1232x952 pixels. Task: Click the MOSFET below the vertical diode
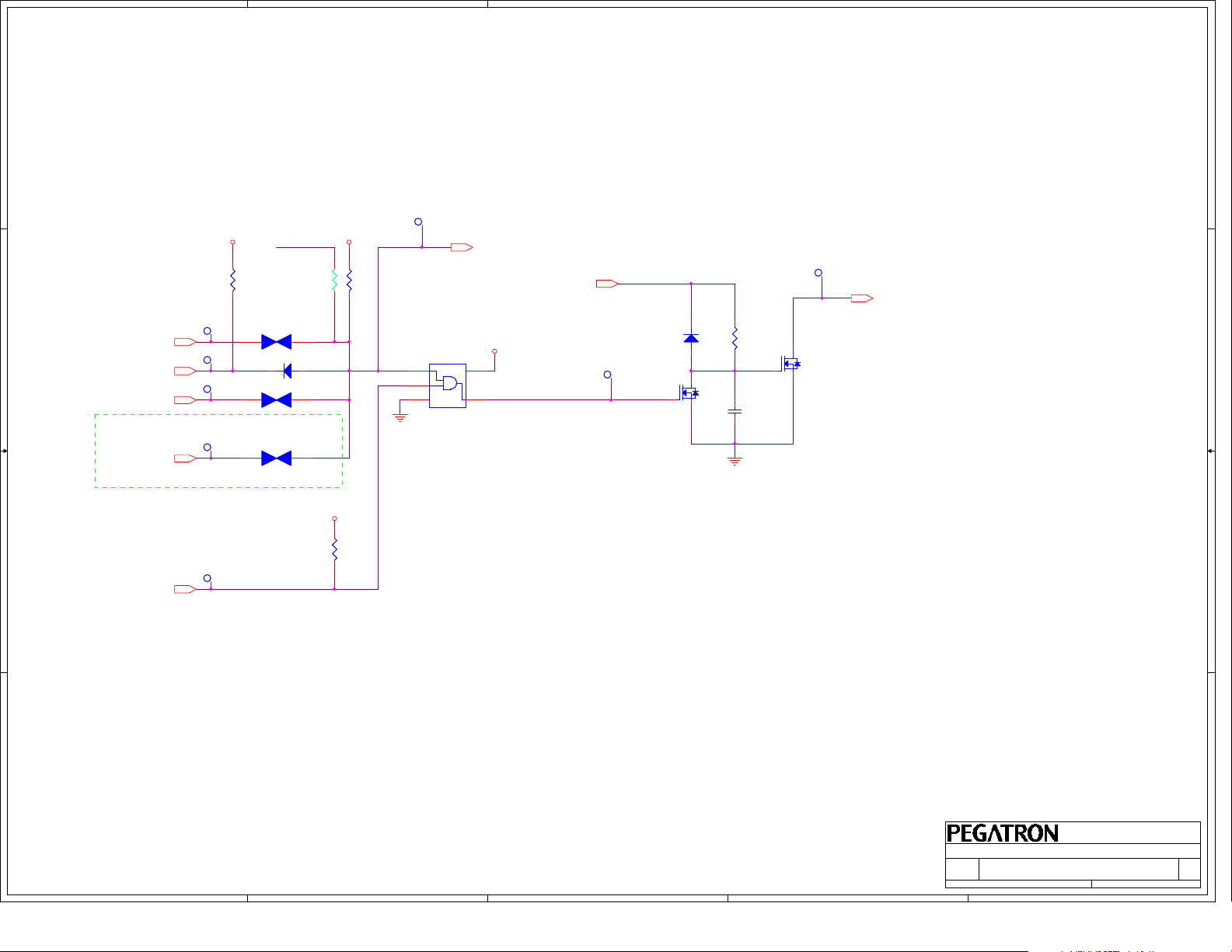(x=689, y=393)
